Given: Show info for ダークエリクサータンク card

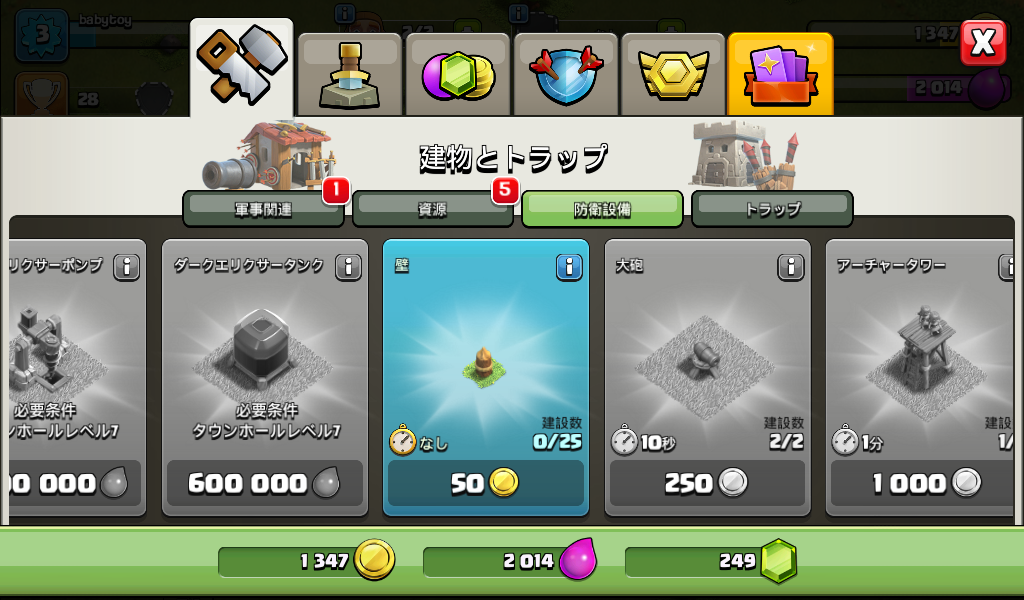Looking at the screenshot, I should [x=348, y=267].
